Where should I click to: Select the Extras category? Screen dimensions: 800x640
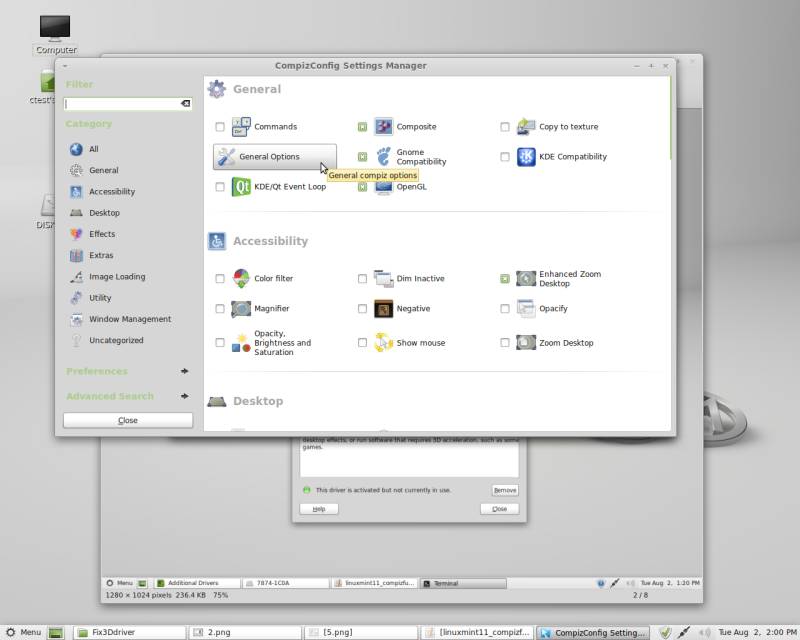pos(92,255)
